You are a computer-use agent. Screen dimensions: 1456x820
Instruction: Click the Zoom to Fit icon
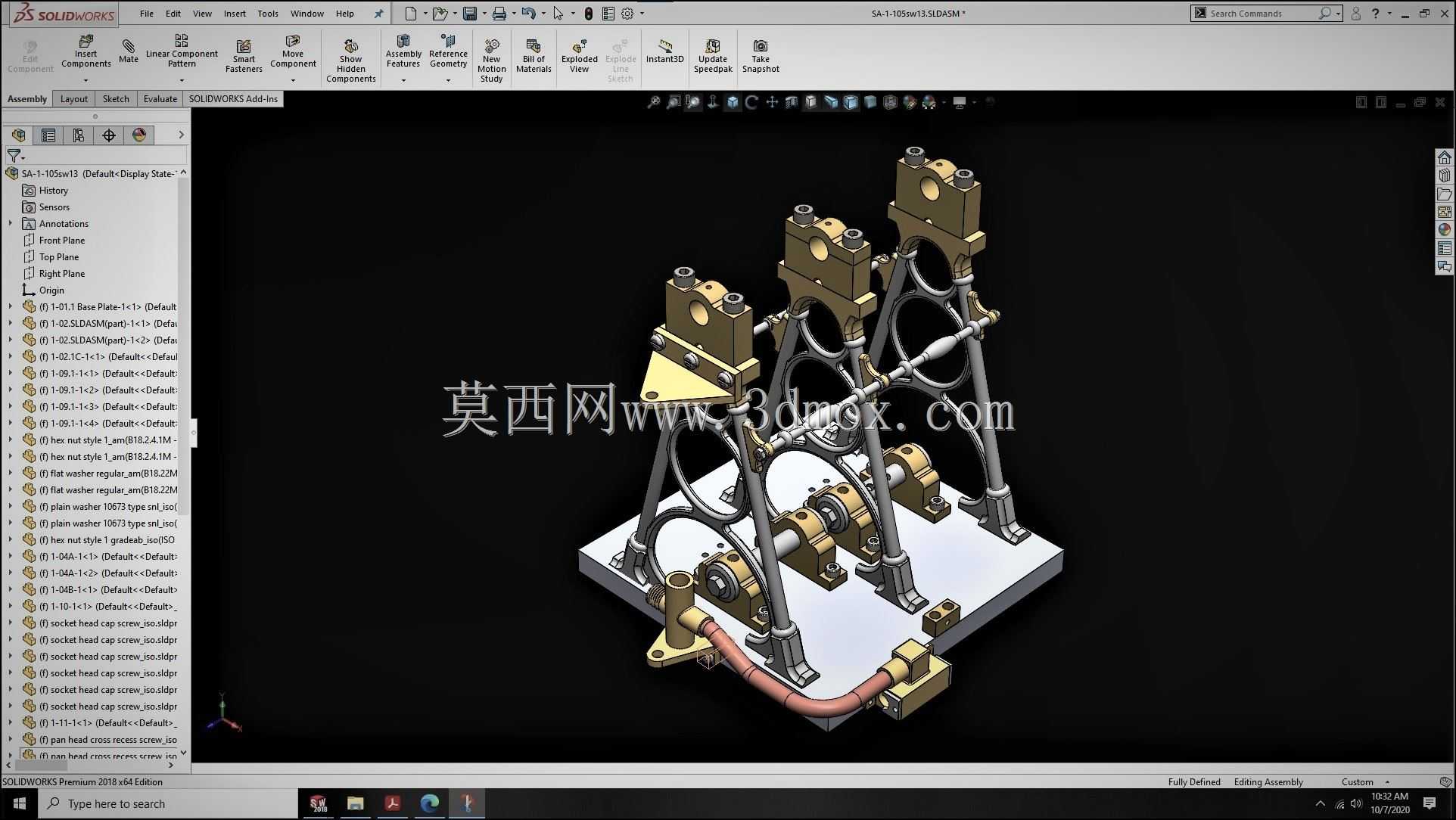click(x=653, y=102)
